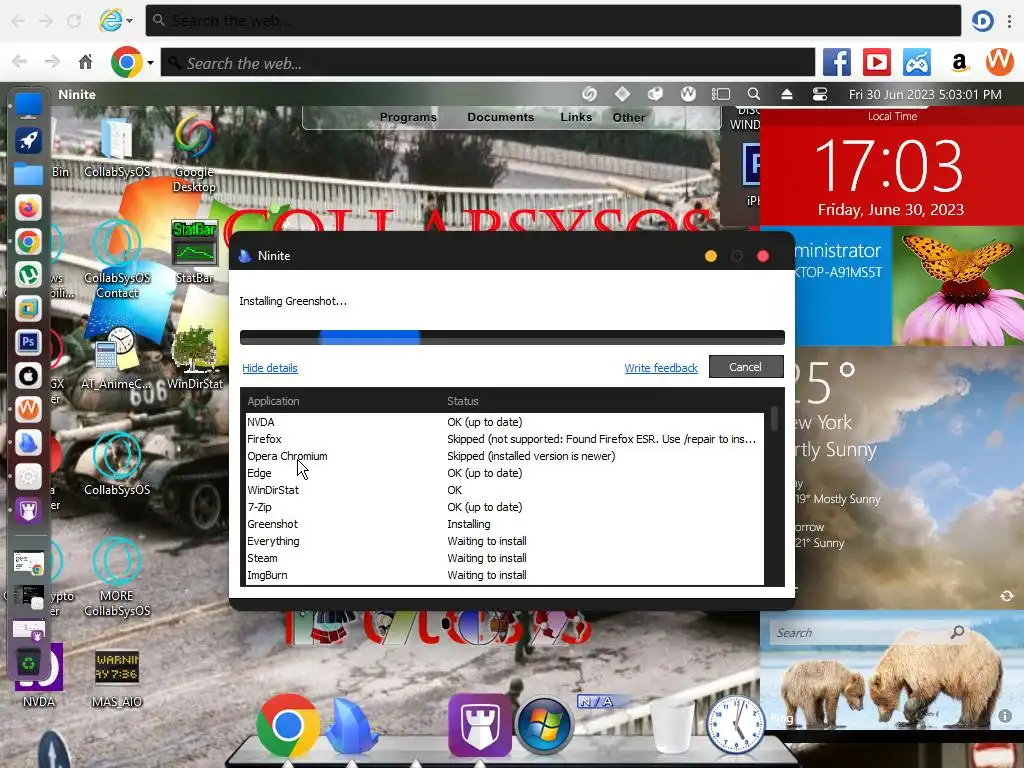This screenshot has width=1024, height=768.
Task: Open the settings gear in side dock
Action: [28, 476]
